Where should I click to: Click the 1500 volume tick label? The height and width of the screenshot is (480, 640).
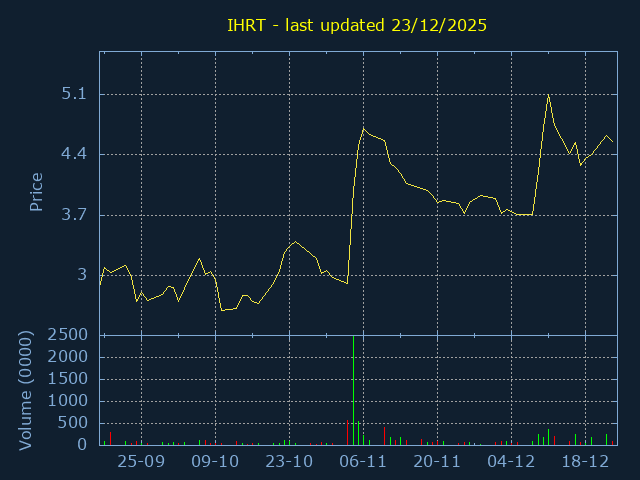[68, 379]
